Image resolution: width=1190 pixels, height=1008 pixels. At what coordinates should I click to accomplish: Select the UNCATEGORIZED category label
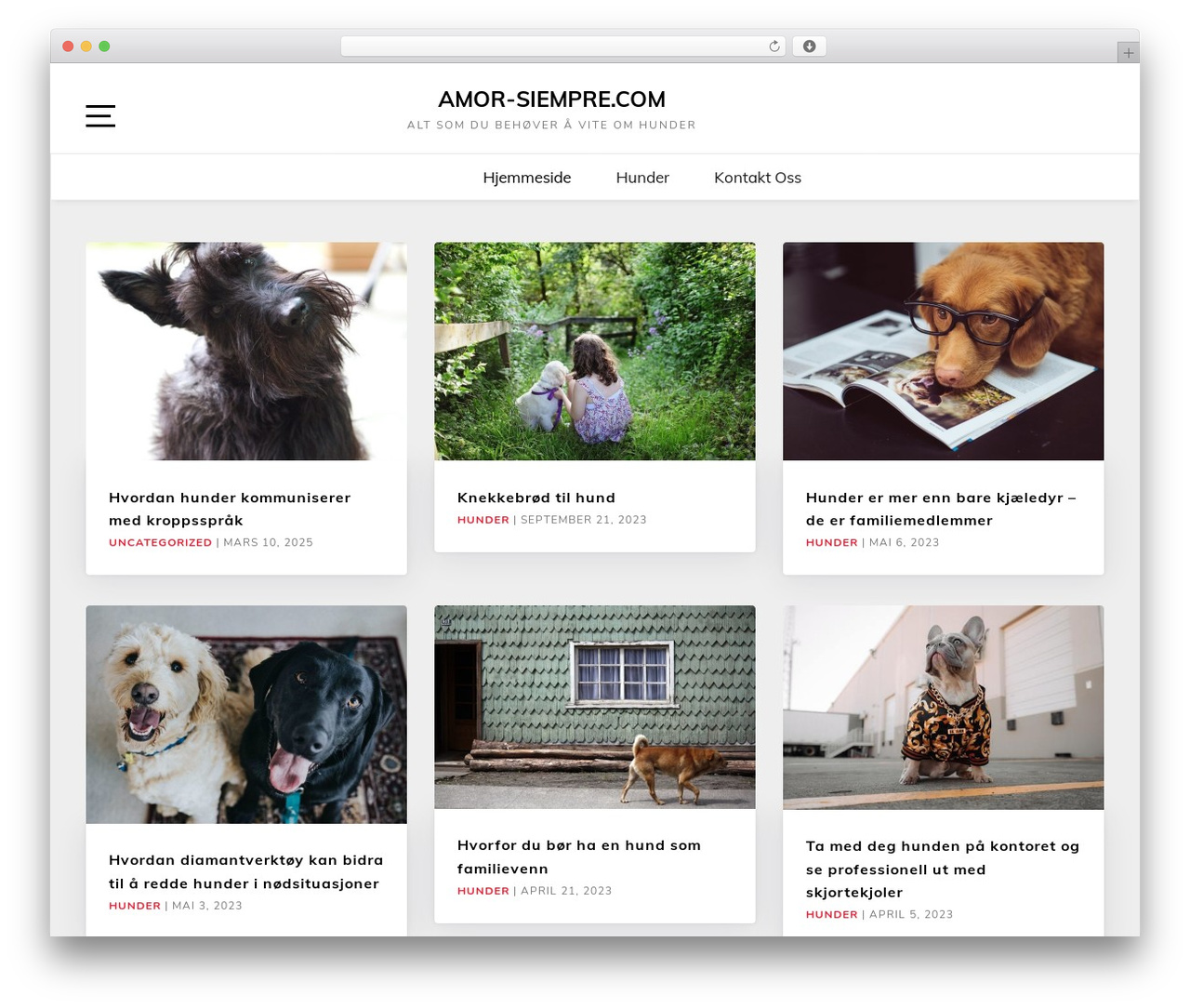(160, 542)
